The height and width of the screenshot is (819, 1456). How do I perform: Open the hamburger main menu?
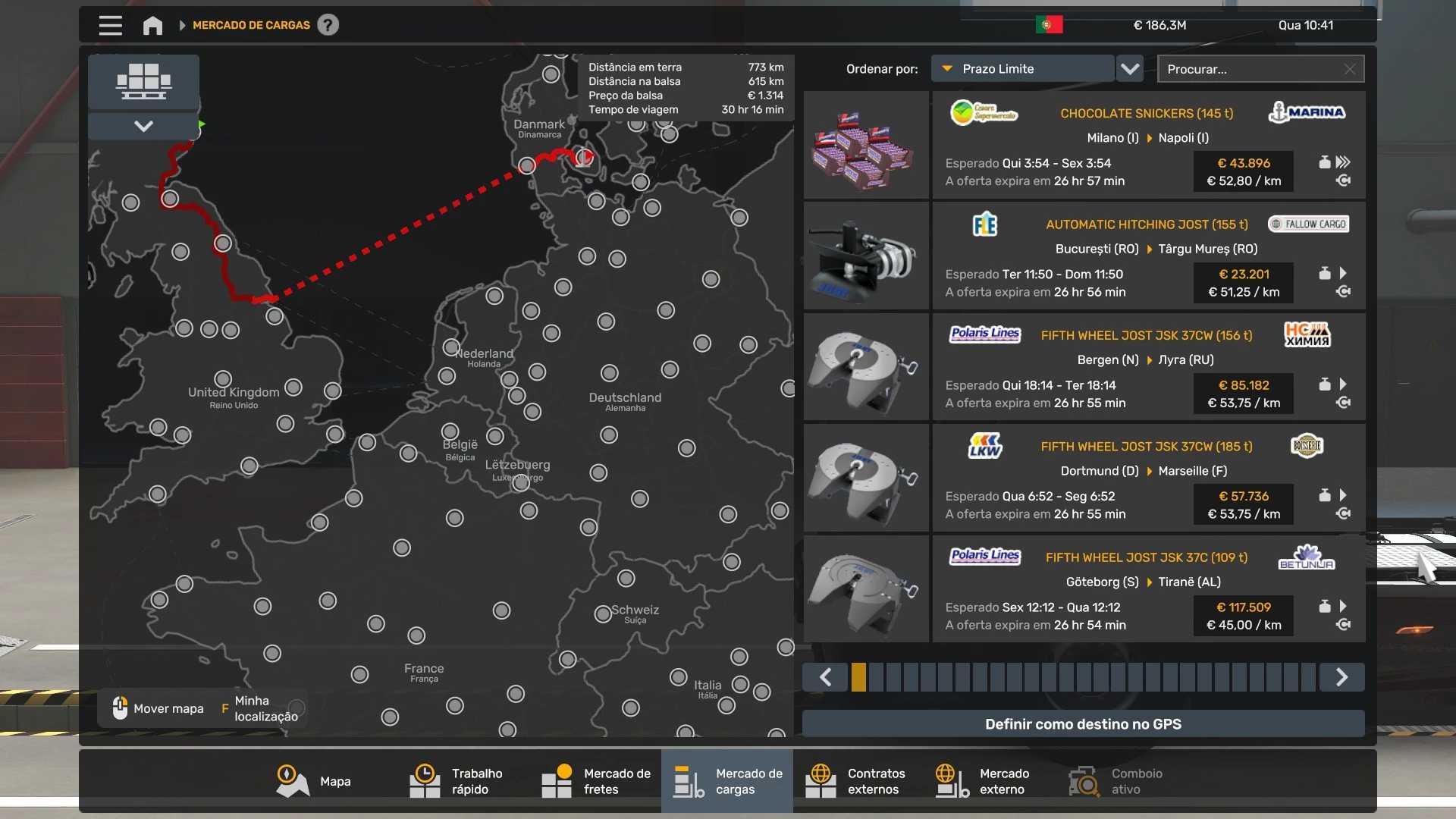pyautogui.click(x=110, y=25)
